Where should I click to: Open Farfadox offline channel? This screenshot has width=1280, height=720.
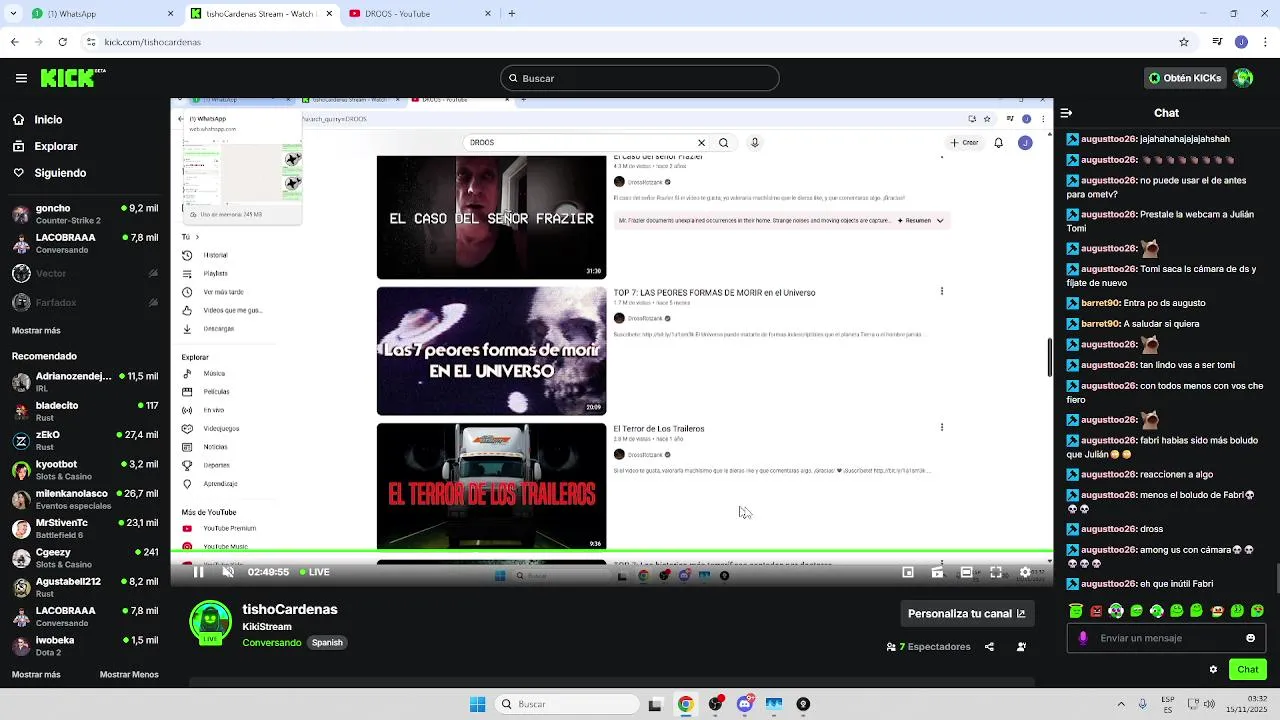point(85,302)
